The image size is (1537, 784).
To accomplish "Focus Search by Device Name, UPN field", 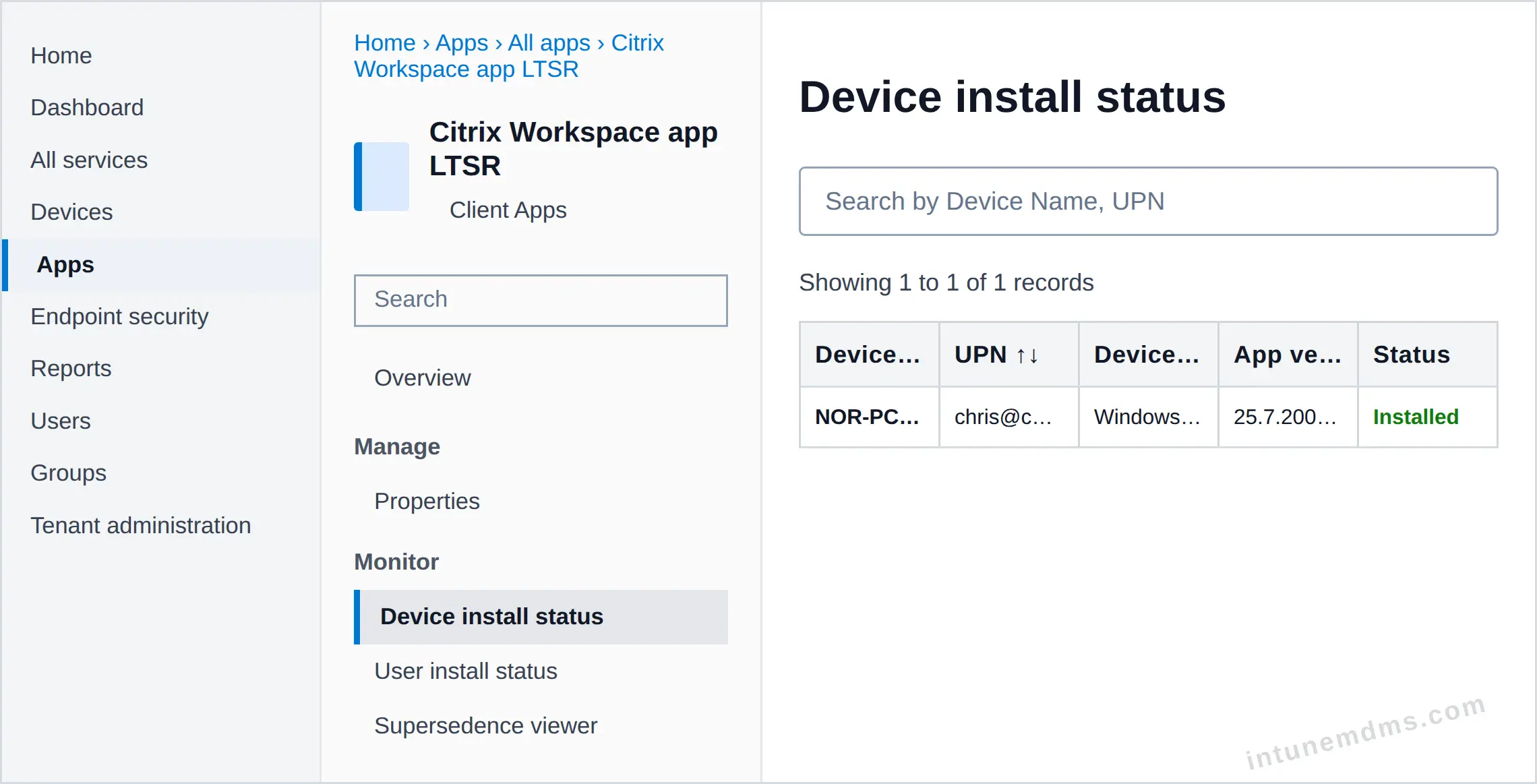I will click(1148, 201).
